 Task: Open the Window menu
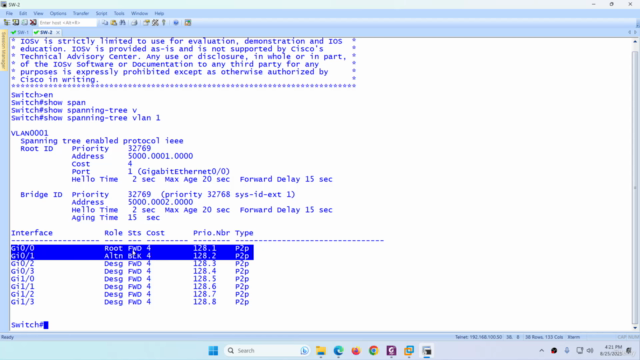(x=140, y=13)
